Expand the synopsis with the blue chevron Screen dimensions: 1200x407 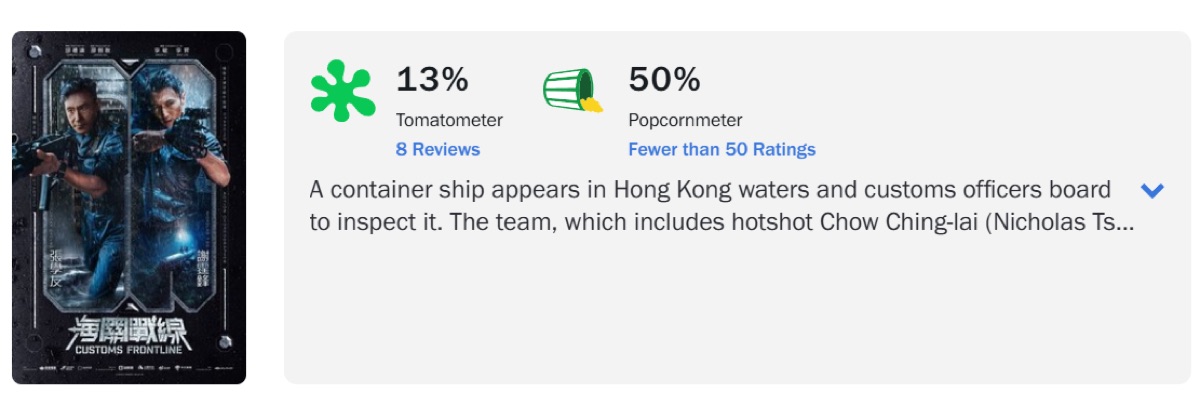click(x=1152, y=190)
